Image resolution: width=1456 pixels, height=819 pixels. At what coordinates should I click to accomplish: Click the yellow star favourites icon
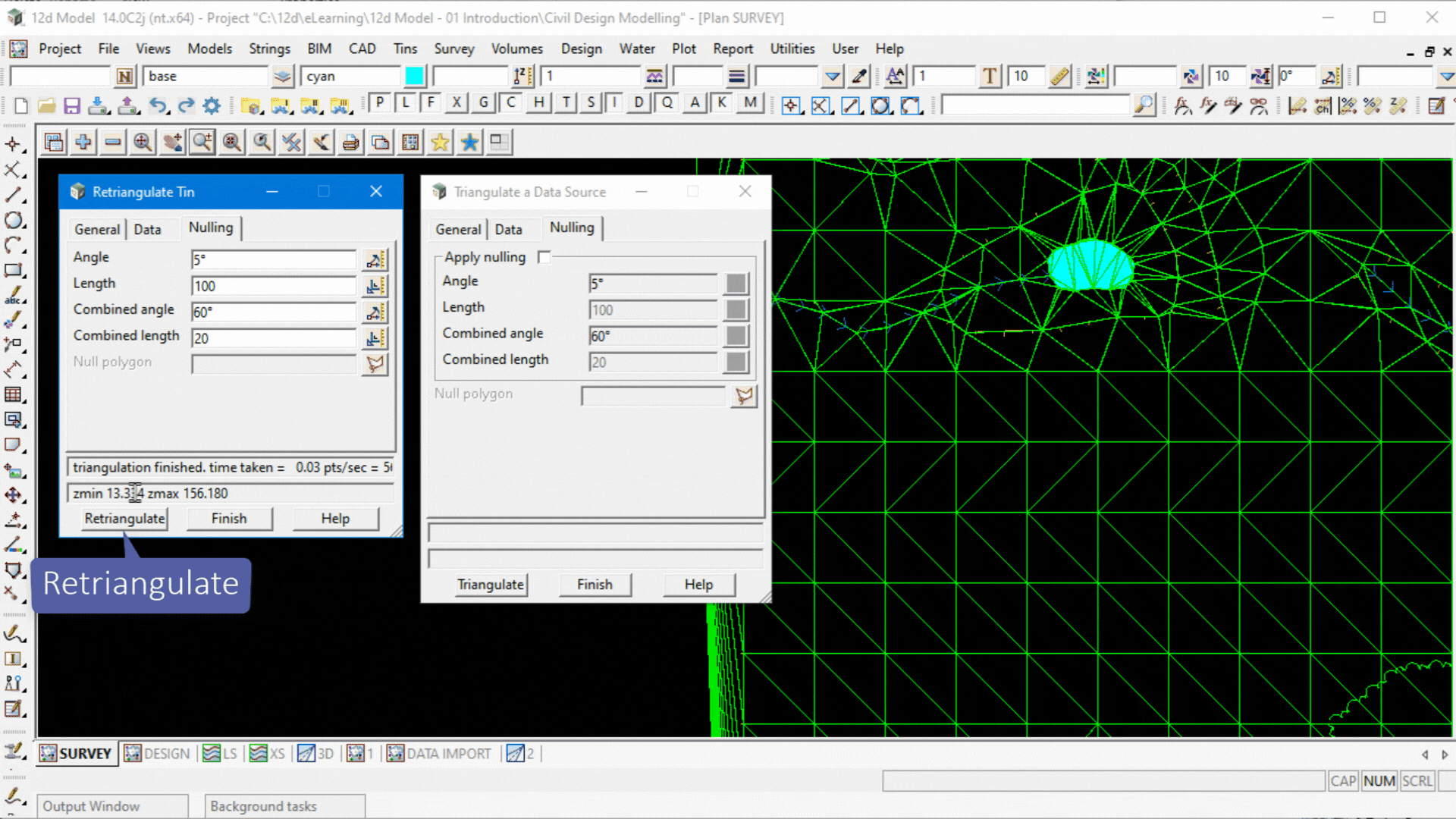point(440,142)
